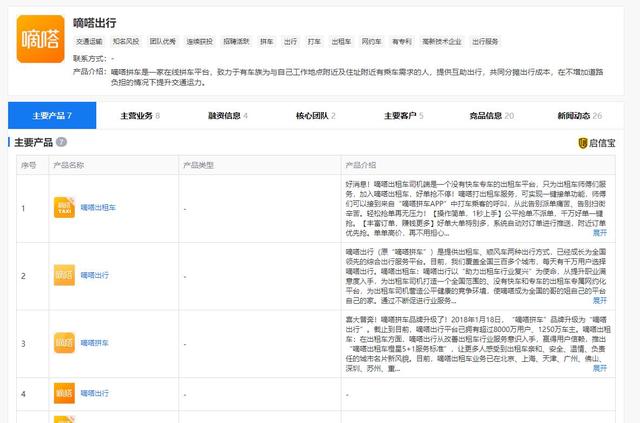The height and width of the screenshot is (423, 640).
Task: Click the 网约车 tag
Action: coord(371,41)
